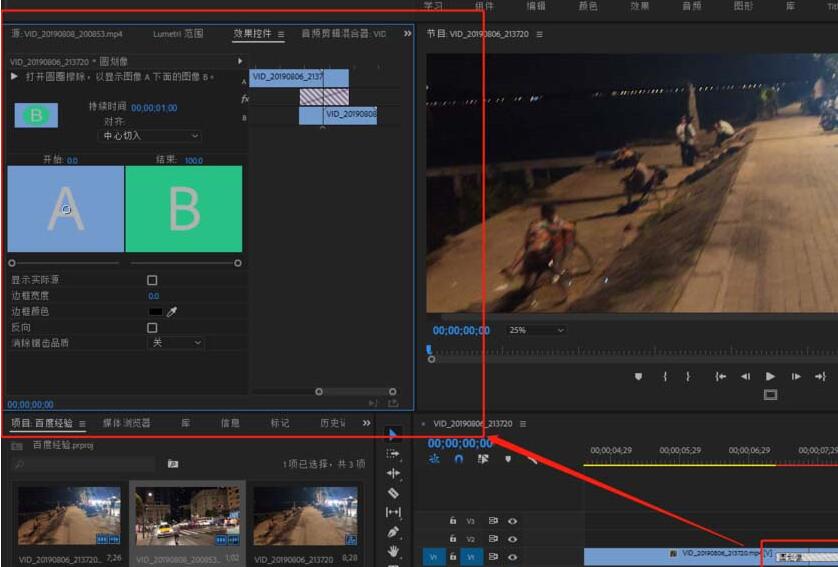Click 持续时间 value 00;00;01;00
Screen dimensions: 838x567
pos(154,107)
